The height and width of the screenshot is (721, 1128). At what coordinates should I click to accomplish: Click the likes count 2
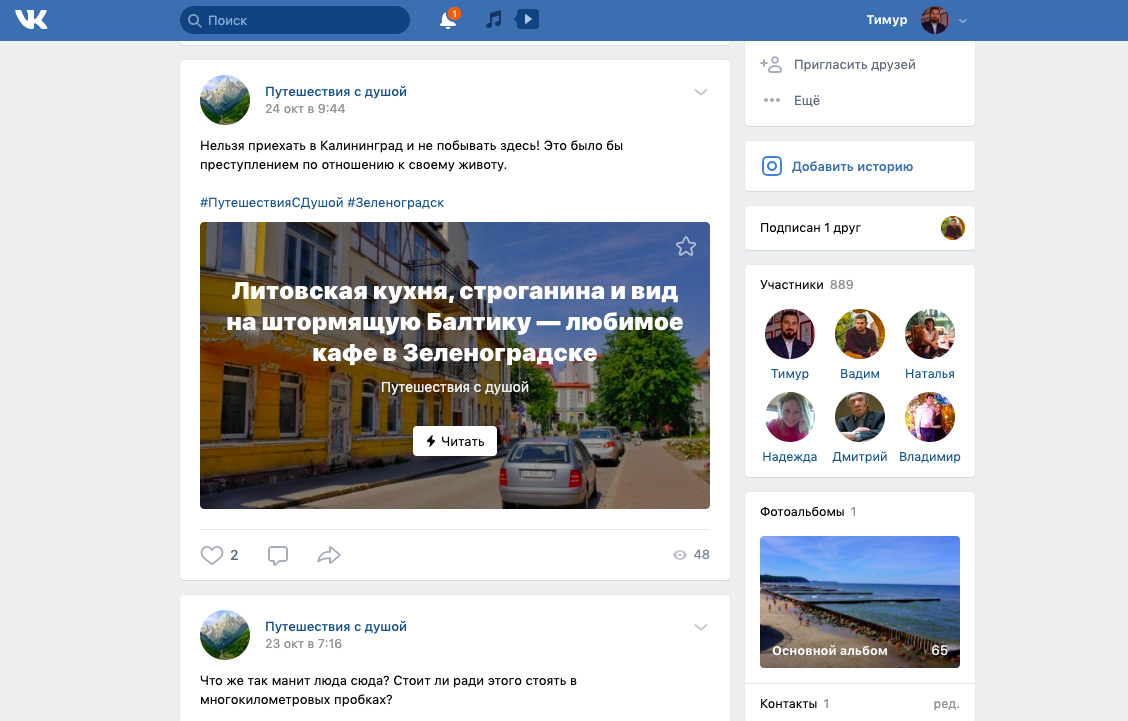coord(234,555)
